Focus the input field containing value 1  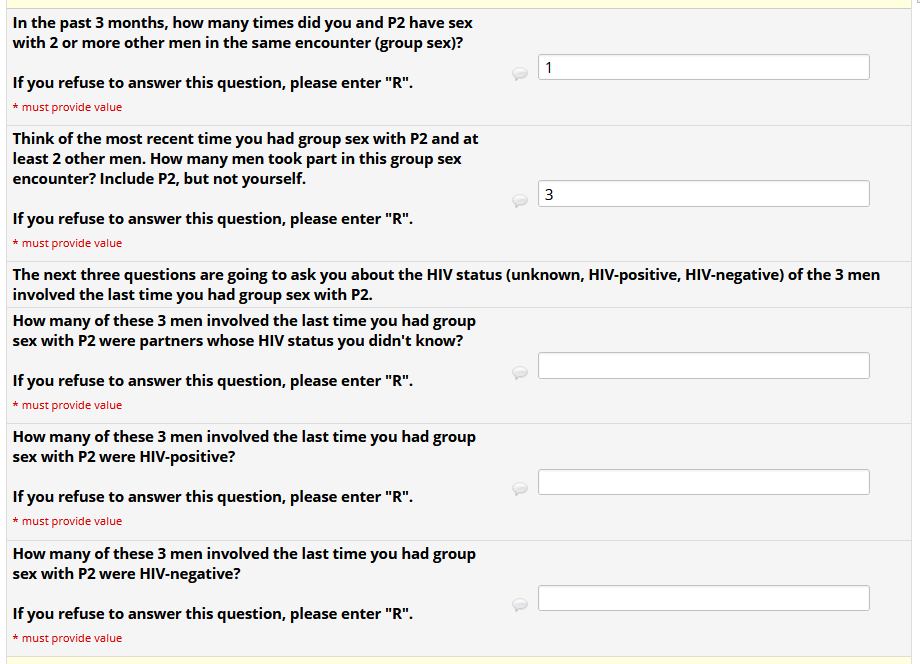point(703,67)
